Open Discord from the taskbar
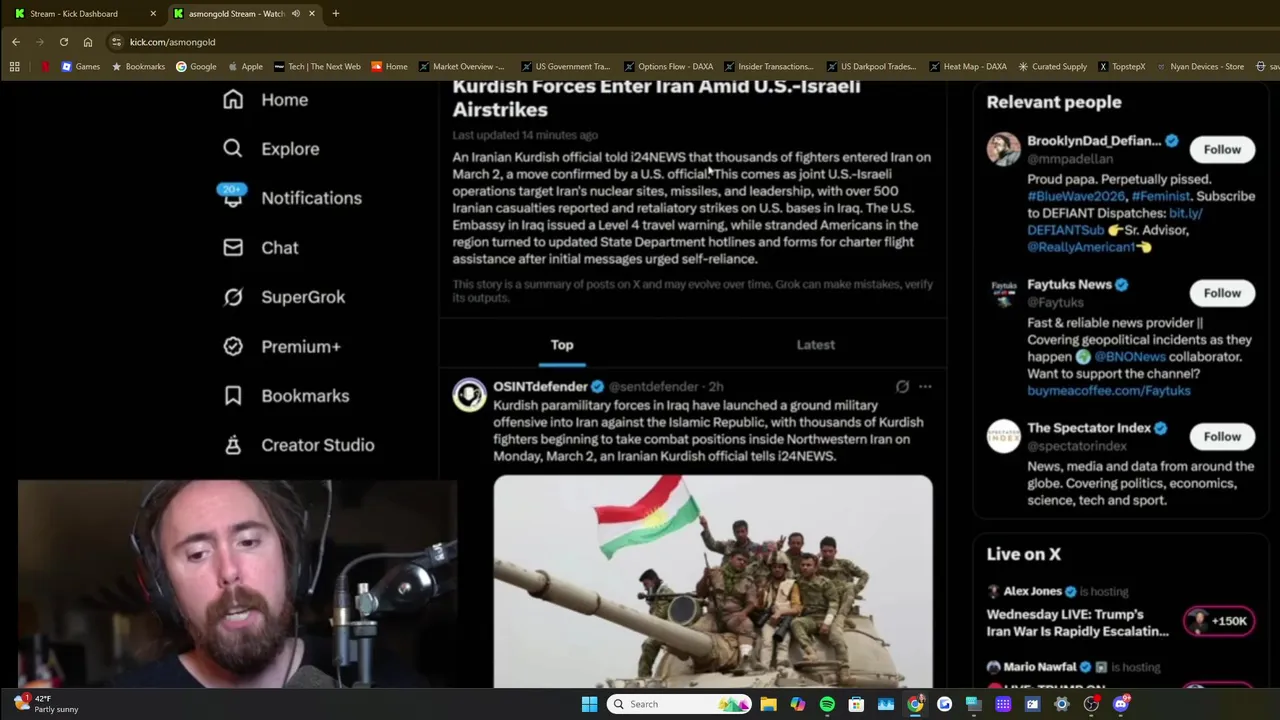The width and height of the screenshot is (1280, 720). [x=1121, y=704]
